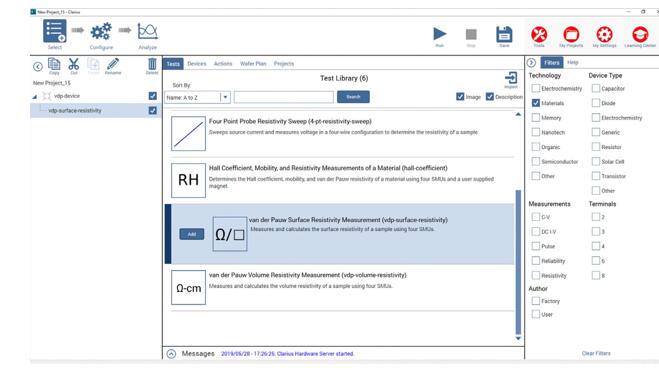Select the van der Pauw Volume Resistivity title
The height and width of the screenshot is (371, 659).
[308, 275]
